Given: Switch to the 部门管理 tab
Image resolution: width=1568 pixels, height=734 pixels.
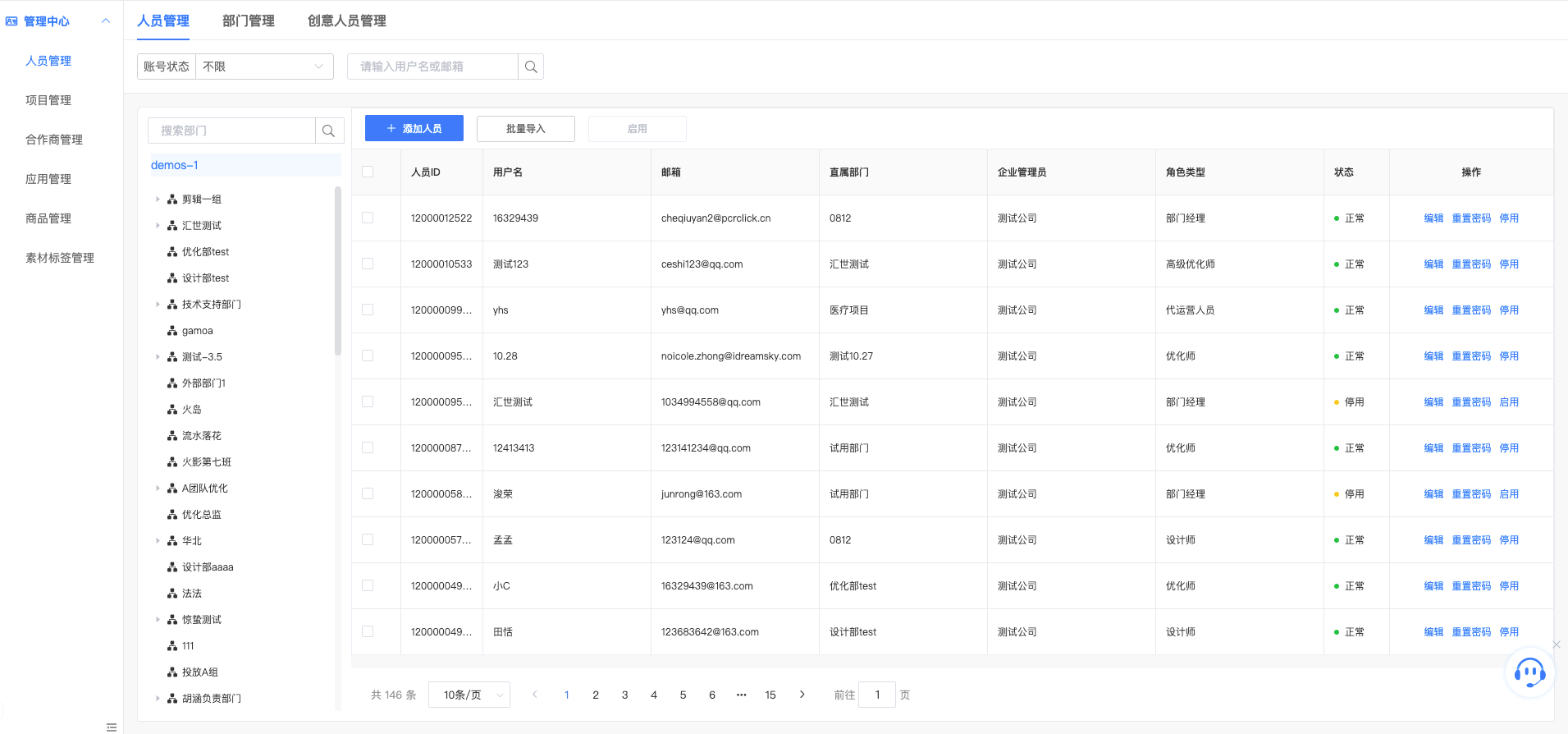Looking at the screenshot, I should click(249, 21).
